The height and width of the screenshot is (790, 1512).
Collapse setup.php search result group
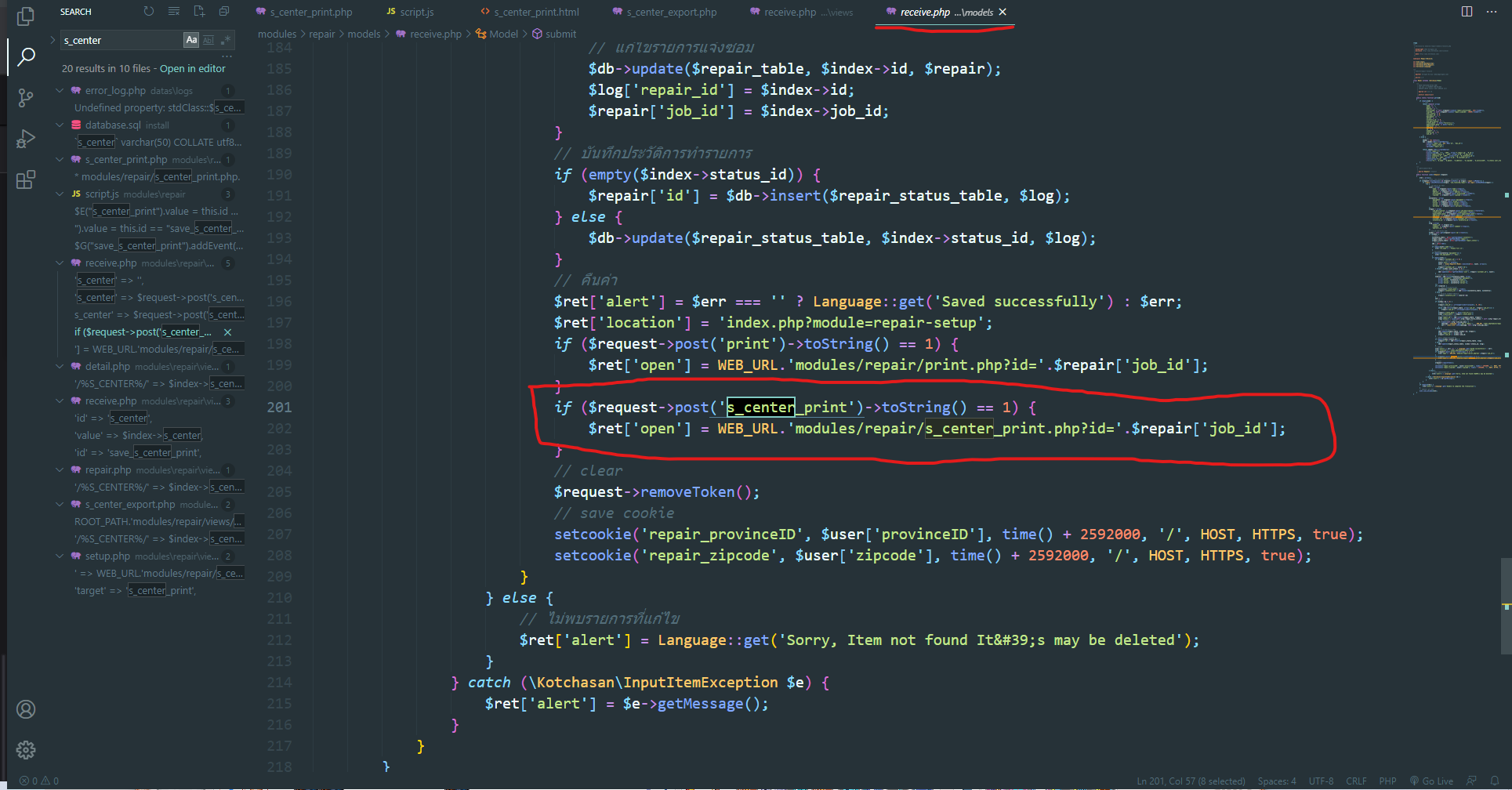click(60, 556)
